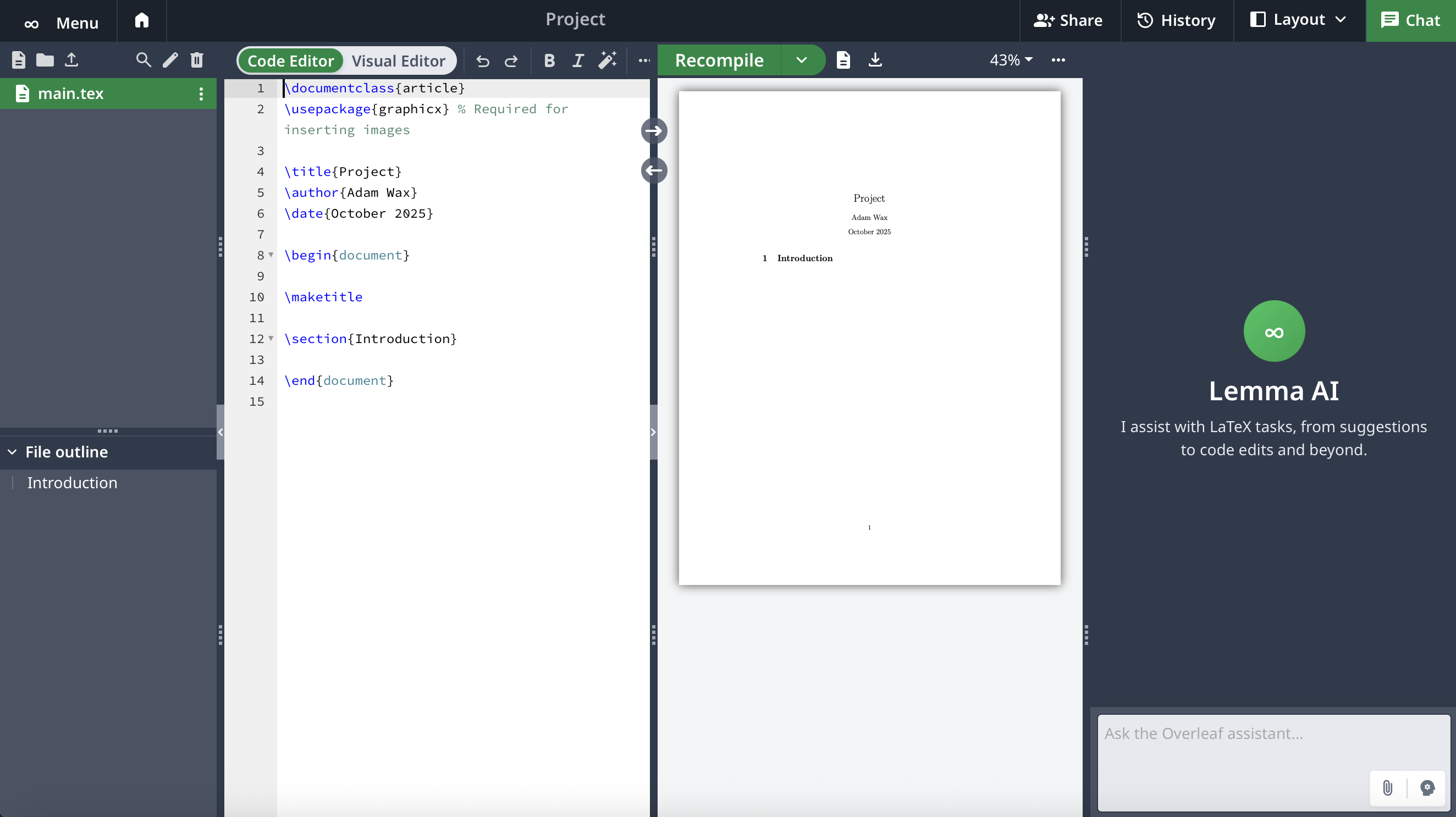
Task: Click the new file icon
Action: 19,60
